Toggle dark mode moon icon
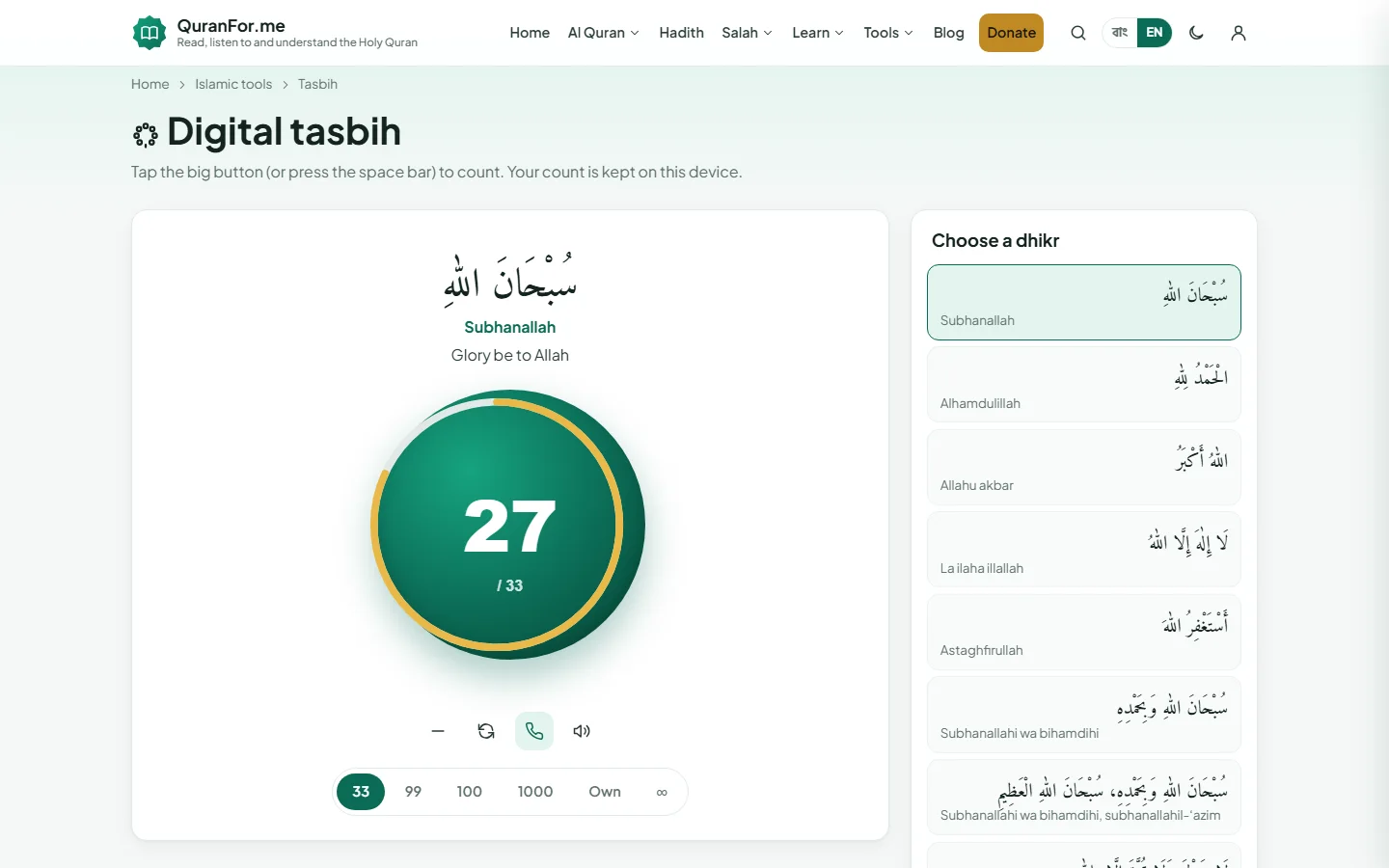This screenshot has height=868, width=1389. (x=1197, y=33)
